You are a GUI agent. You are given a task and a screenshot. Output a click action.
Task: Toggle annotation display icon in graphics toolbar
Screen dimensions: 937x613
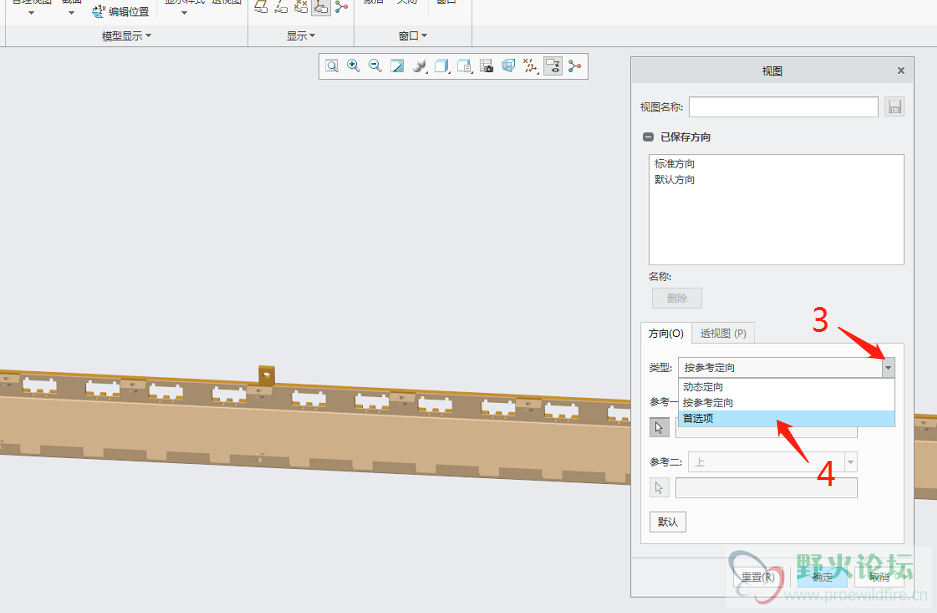[x=553, y=66]
